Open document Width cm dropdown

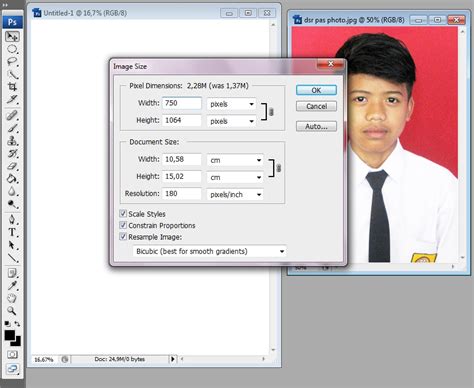[235, 160]
